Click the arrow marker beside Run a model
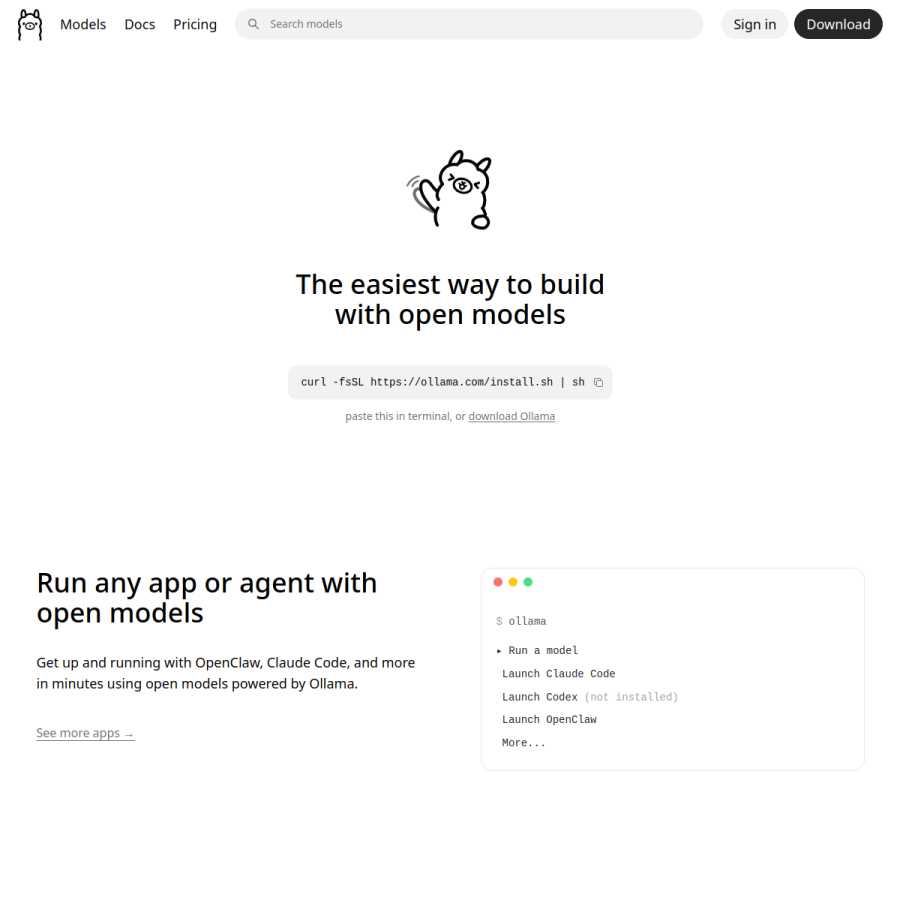 click(x=499, y=651)
